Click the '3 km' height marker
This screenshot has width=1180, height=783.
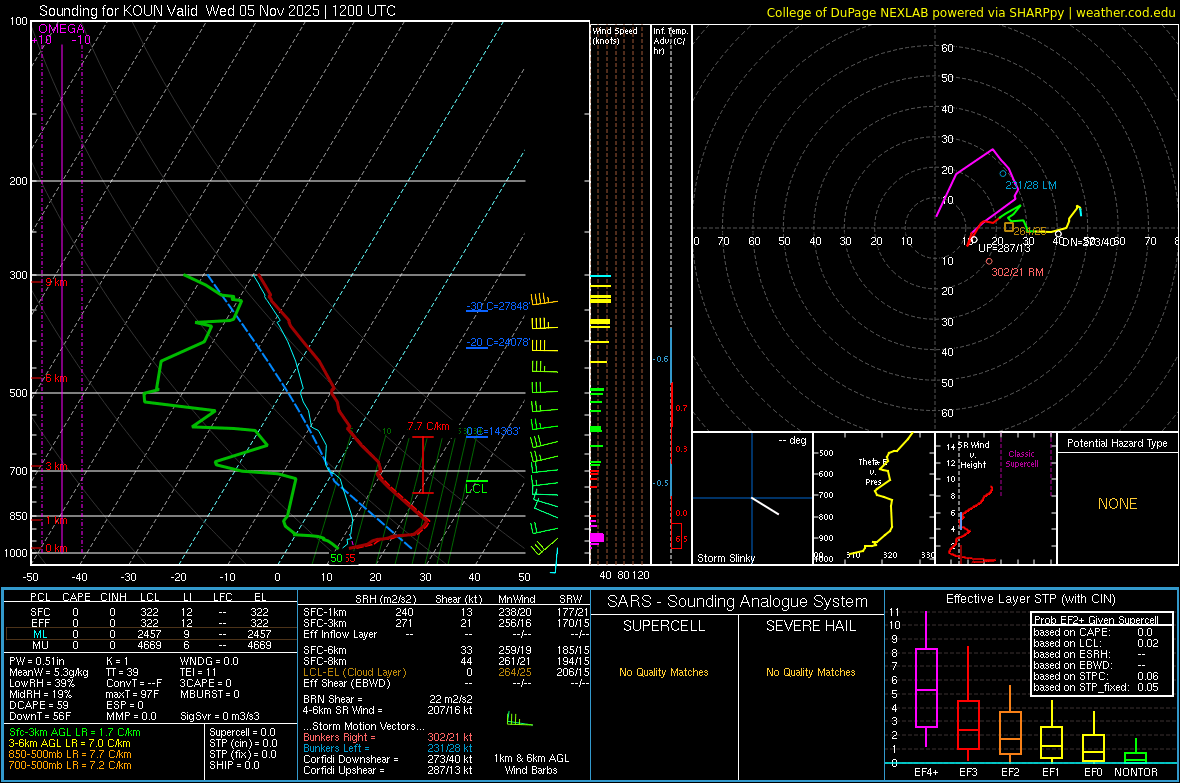56,467
